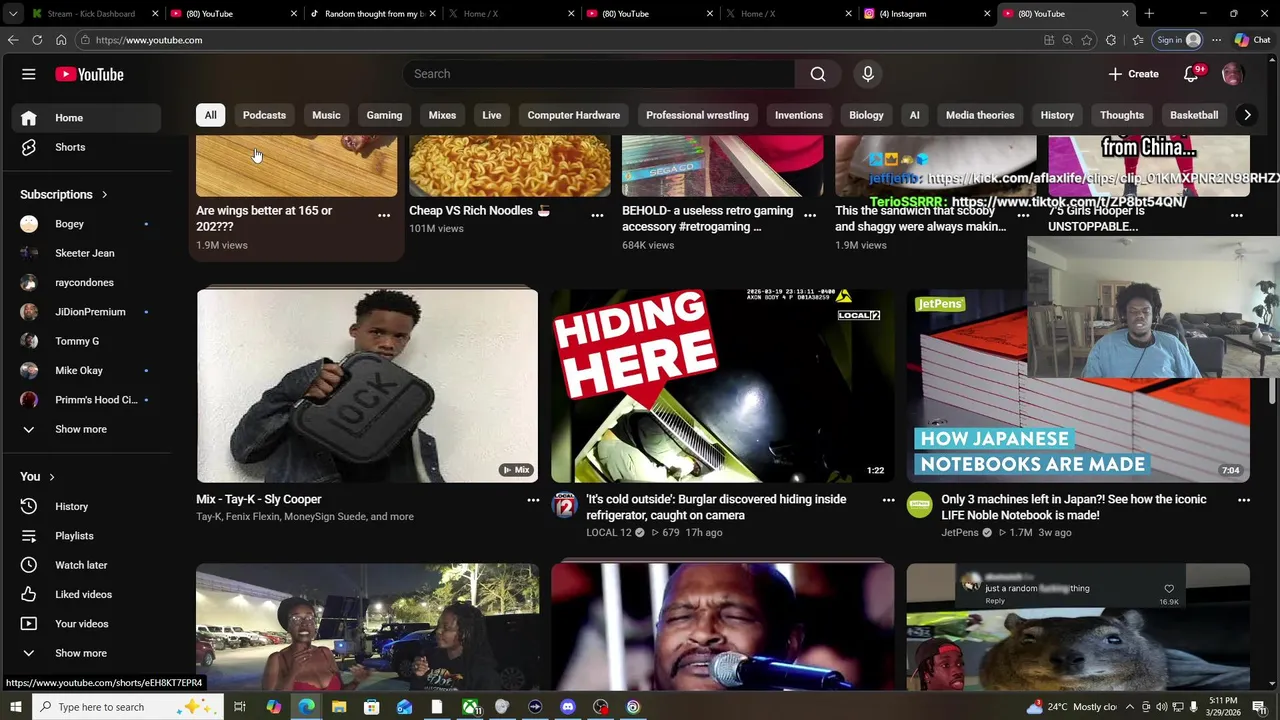Open Playlists in sidebar
1280x720 pixels.
point(86,536)
